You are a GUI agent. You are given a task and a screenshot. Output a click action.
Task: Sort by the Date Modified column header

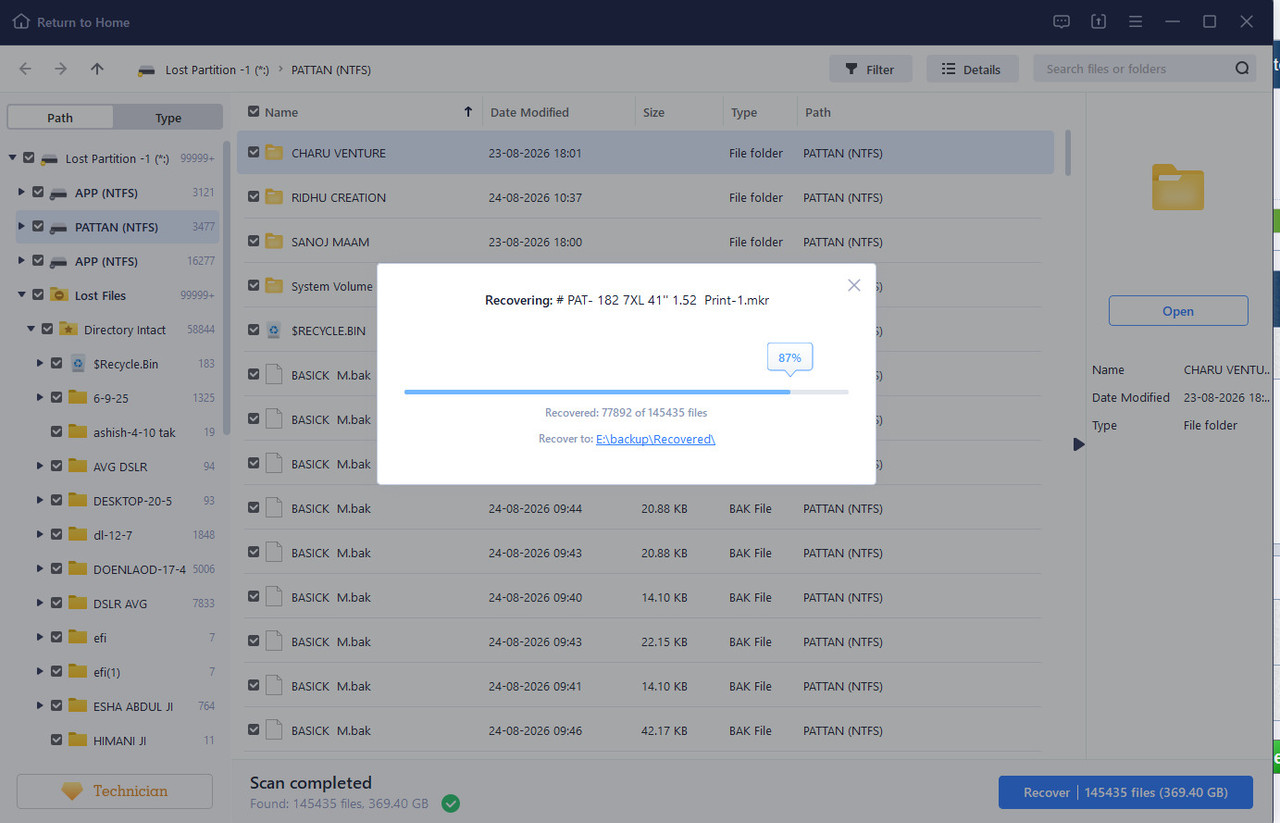pos(529,112)
